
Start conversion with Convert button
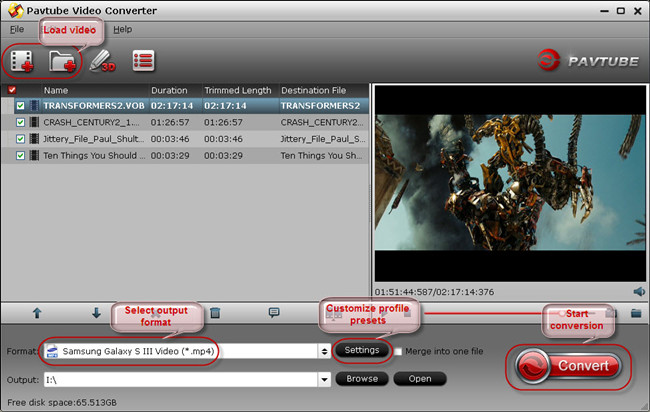[x=568, y=366]
